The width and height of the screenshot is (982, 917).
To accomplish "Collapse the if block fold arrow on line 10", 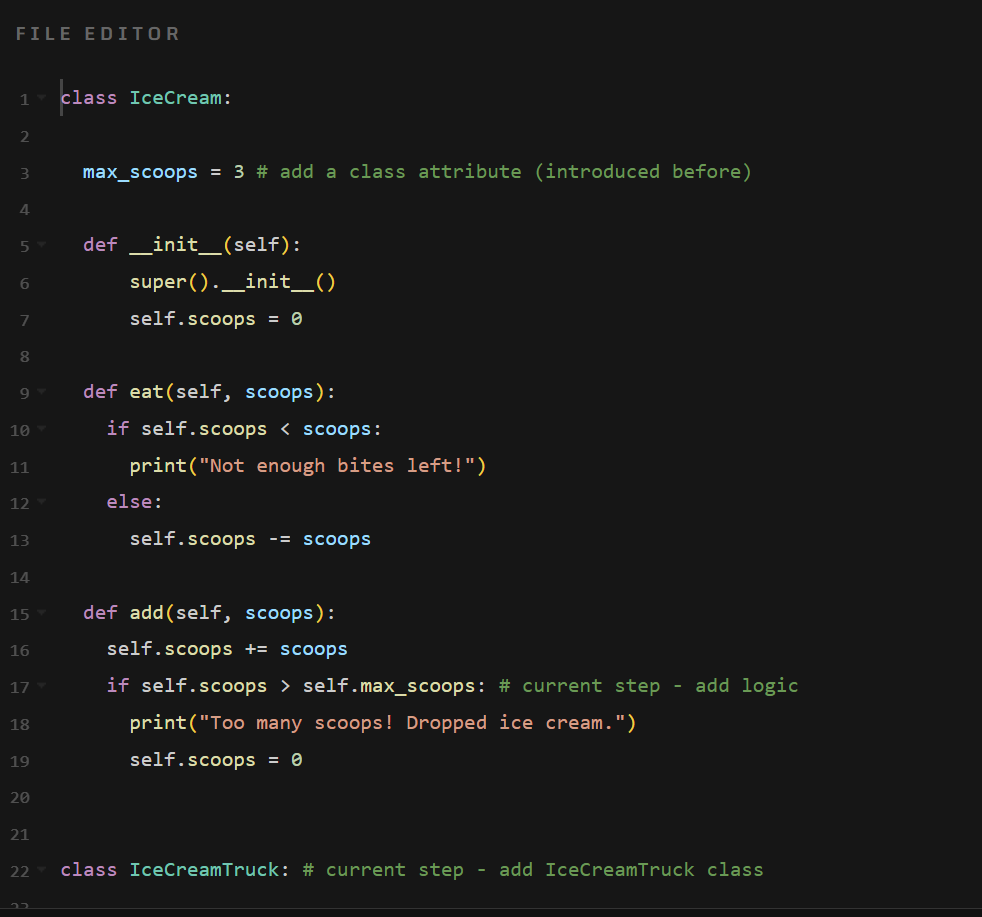I will 42,429.
